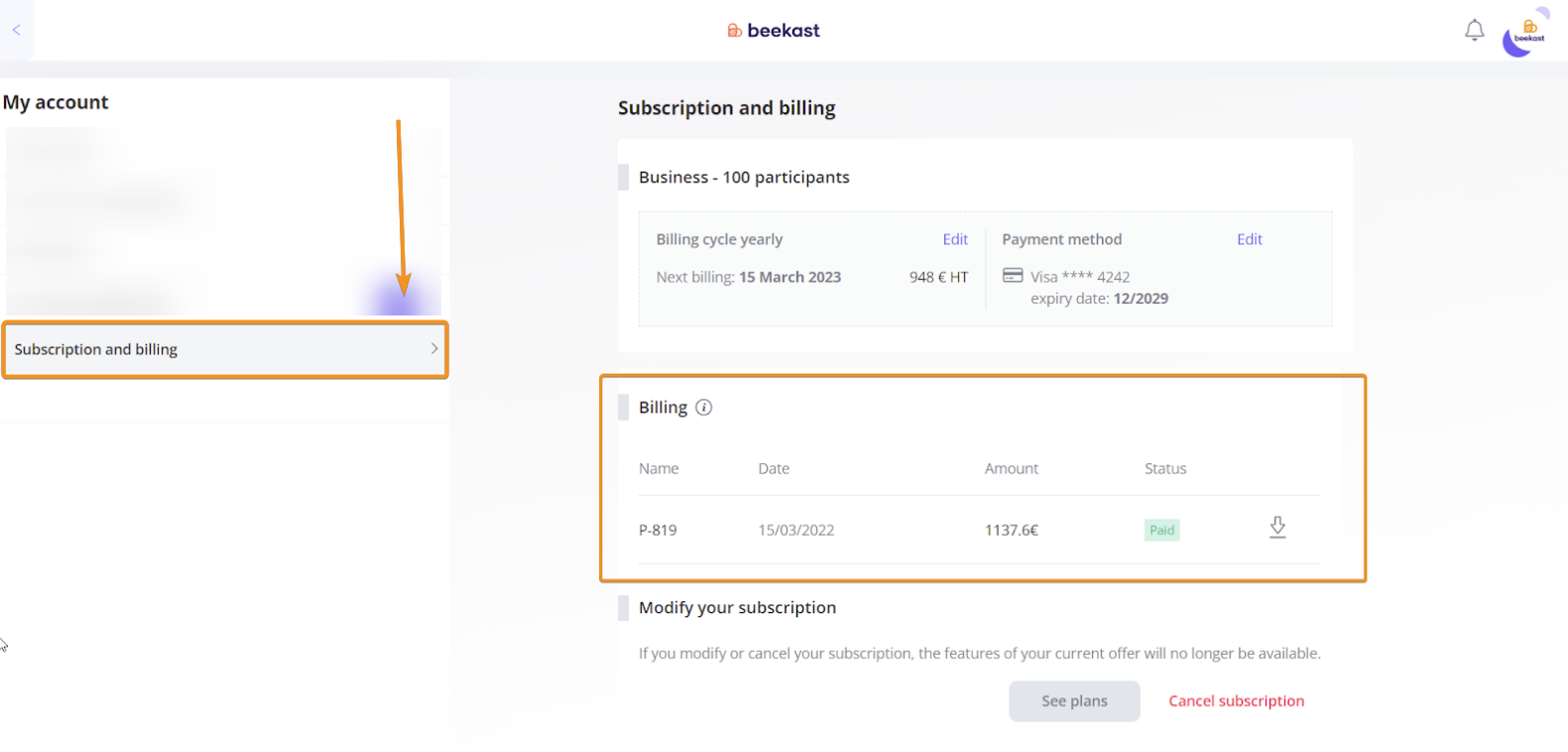Viewport: 1568px width, 752px height.
Task: Show the info tooltip beside Billing
Action: (704, 408)
